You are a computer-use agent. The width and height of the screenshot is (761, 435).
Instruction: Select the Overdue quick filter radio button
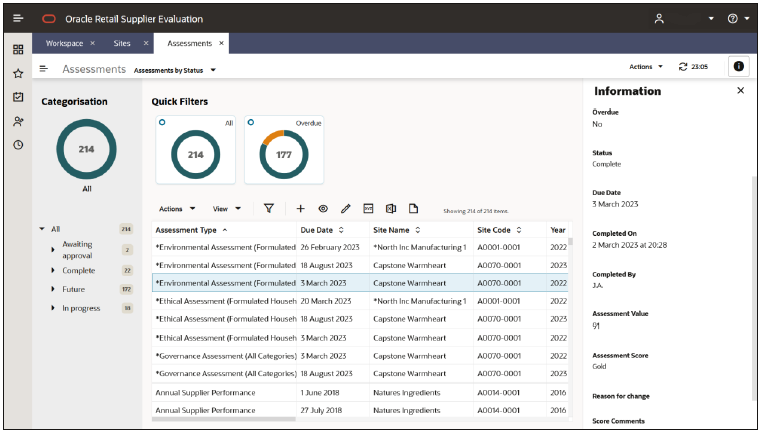pos(250,122)
